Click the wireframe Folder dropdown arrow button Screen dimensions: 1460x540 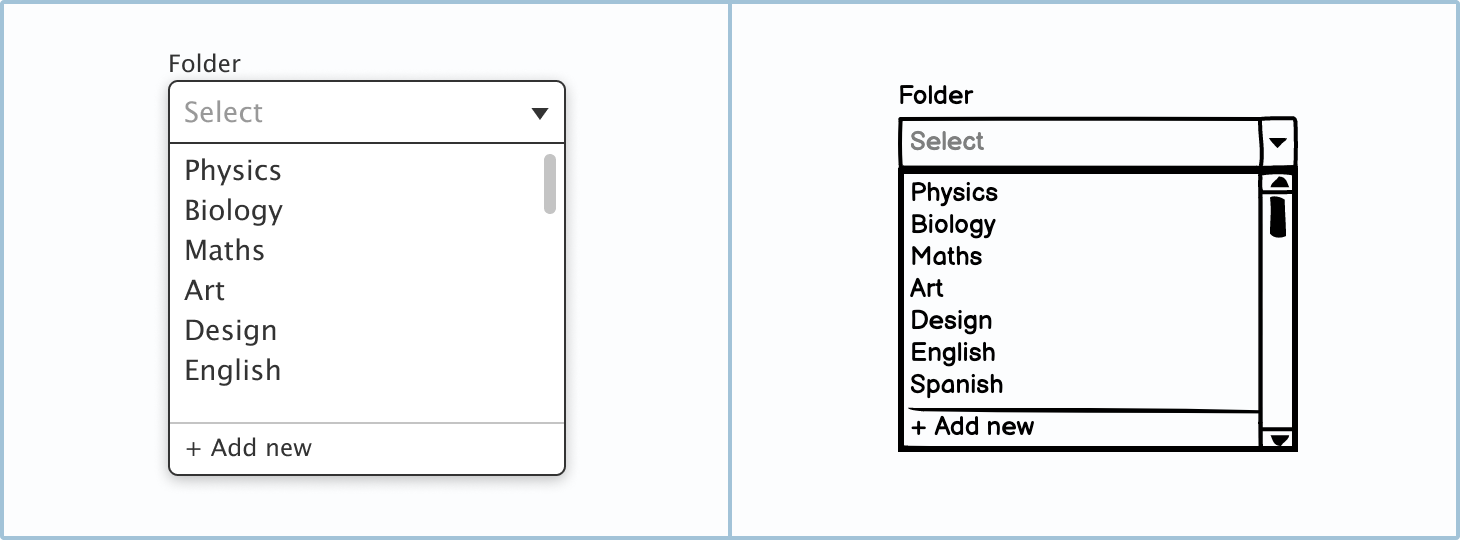(x=1277, y=142)
